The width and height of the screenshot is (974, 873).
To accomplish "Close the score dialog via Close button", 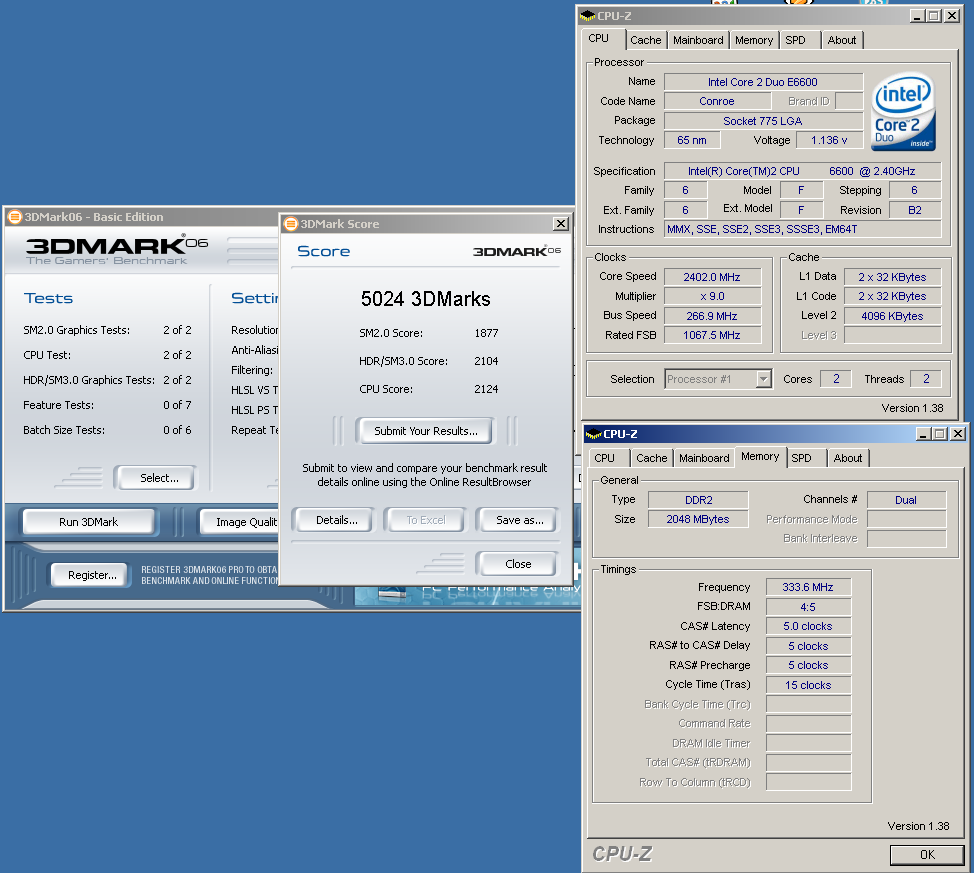I will pos(518,564).
